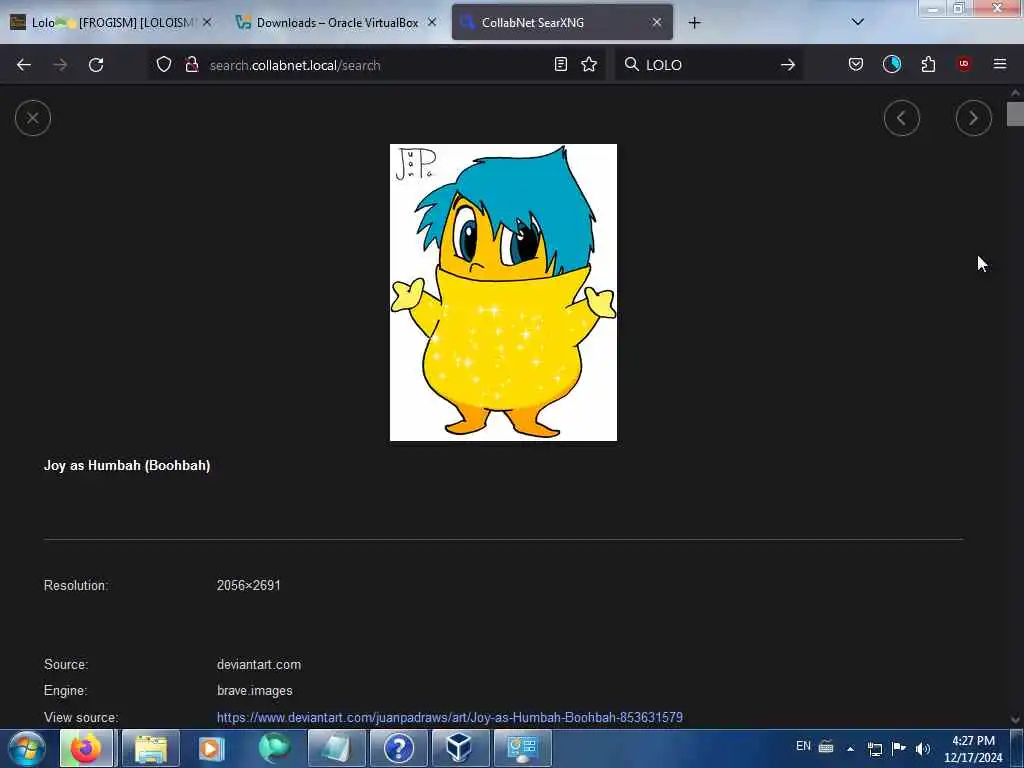Reload the current page
The height and width of the screenshot is (768, 1024).
pyautogui.click(x=96, y=65)
